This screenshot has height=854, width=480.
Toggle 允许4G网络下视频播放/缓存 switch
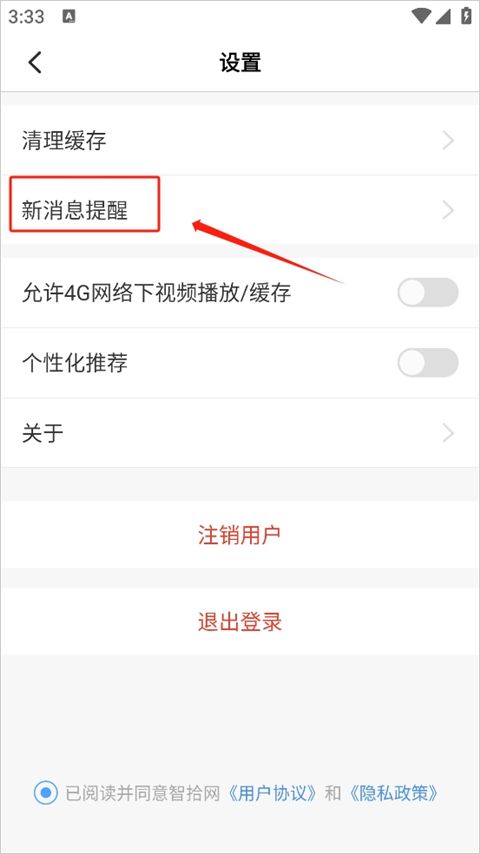point(428,292)
